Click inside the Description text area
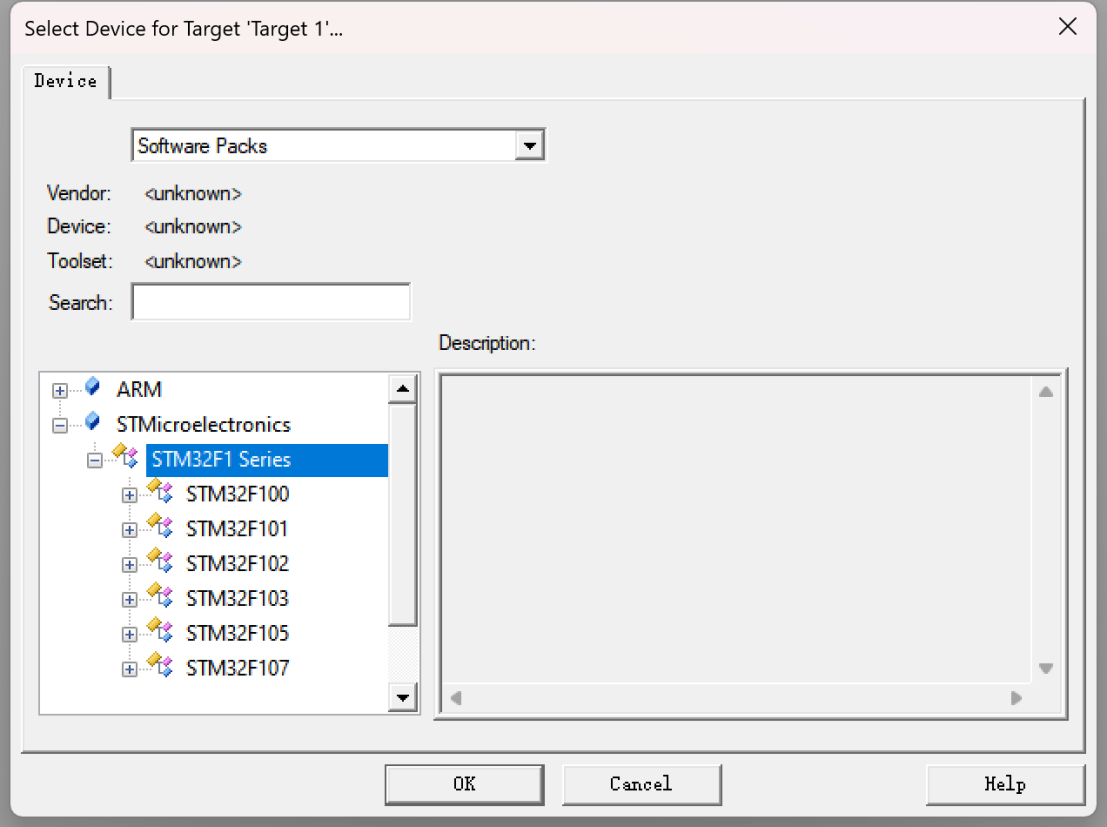Screen dimensions: 1107x827 click(736, 529)
